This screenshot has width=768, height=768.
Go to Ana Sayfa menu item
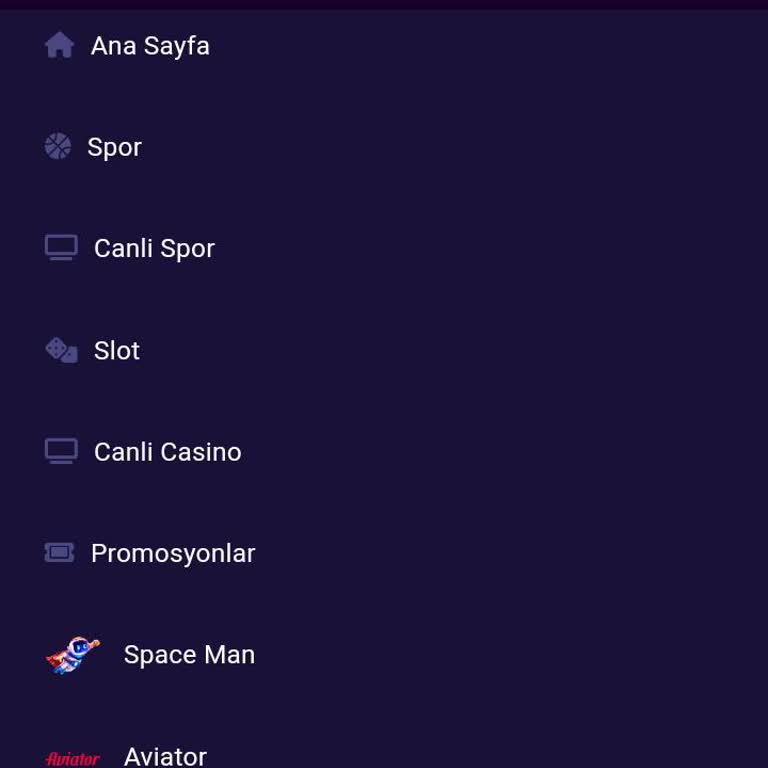(x=150, y=46)
